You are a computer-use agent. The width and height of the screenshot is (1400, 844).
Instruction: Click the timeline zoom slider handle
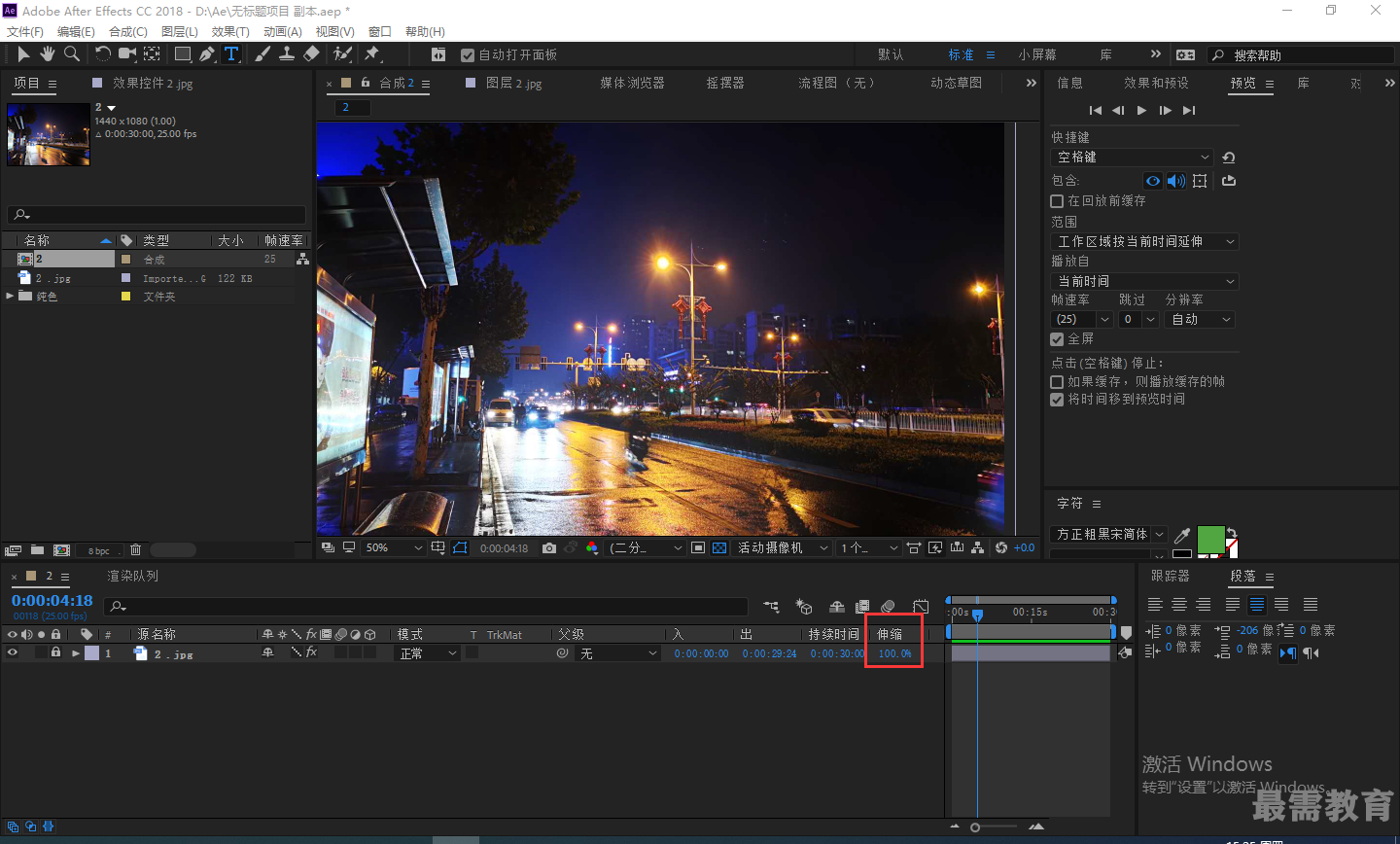[975, 827]
